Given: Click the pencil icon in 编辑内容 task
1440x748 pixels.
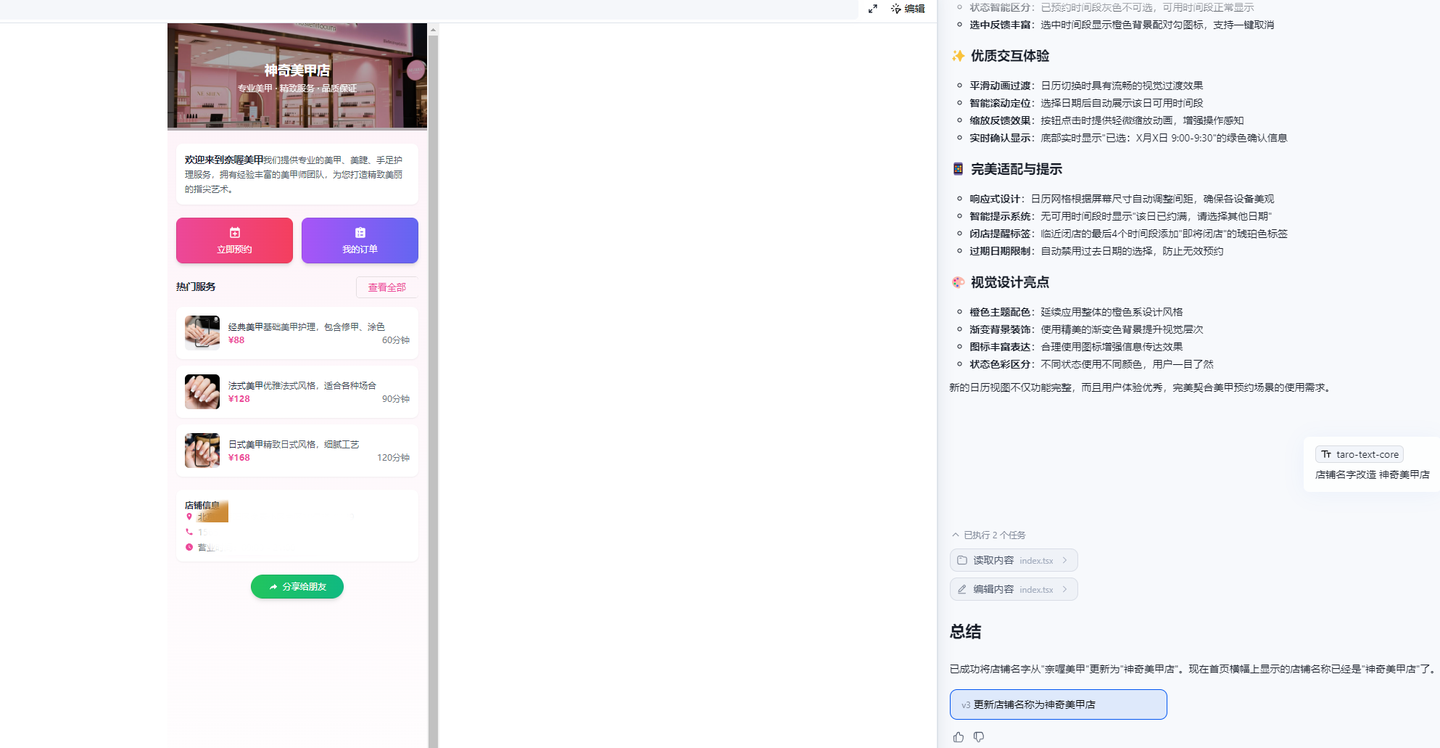Looking at the screenshot, I should (x=962, y=589).
